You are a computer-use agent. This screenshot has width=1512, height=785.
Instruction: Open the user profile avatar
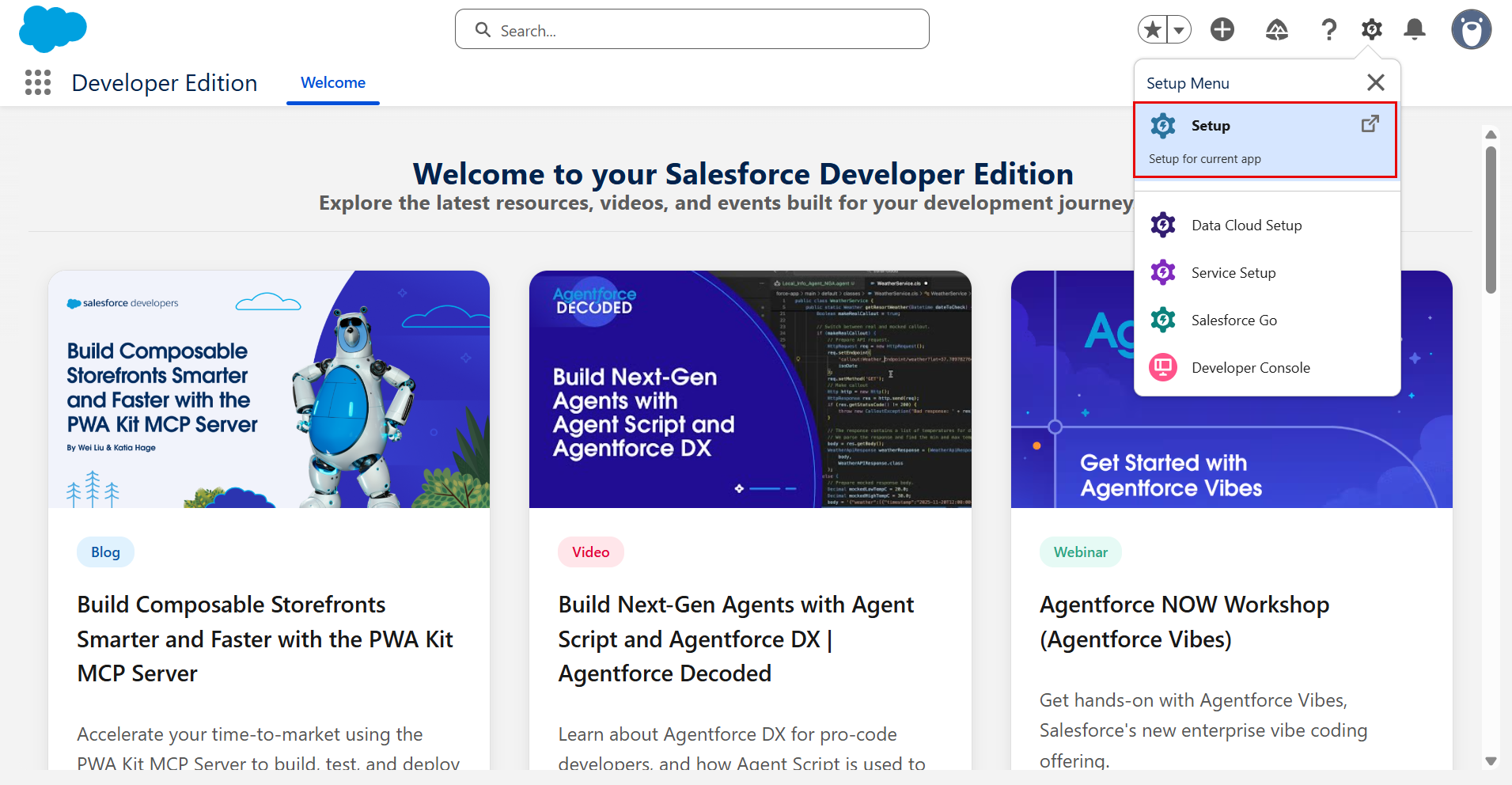click(x=1470, y=30)
